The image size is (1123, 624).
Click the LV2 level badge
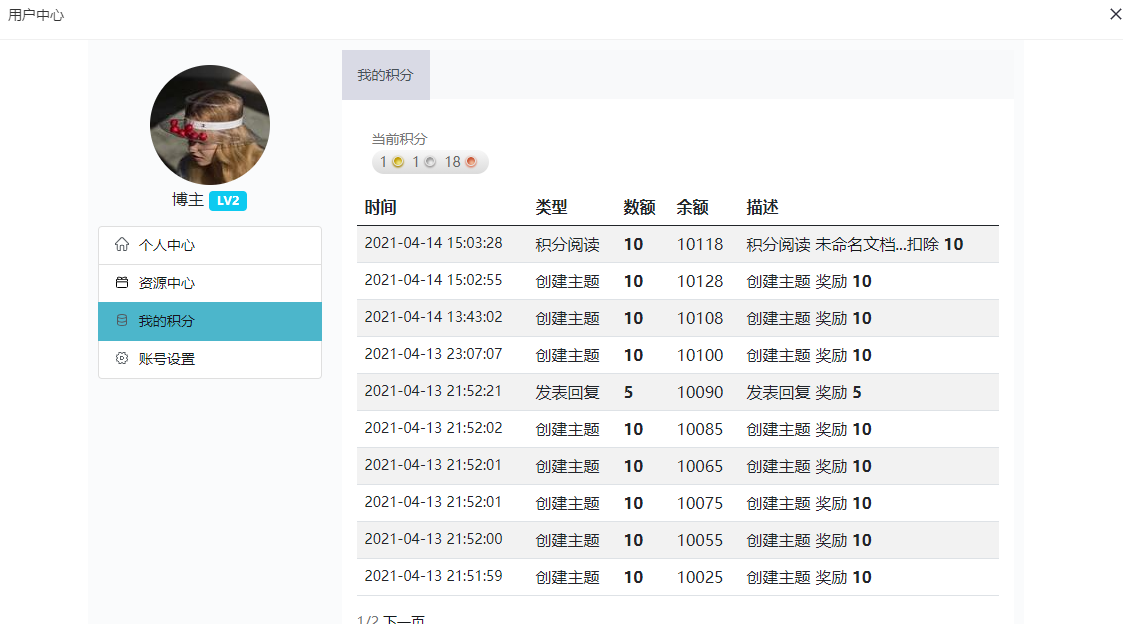tap(228, 201)
